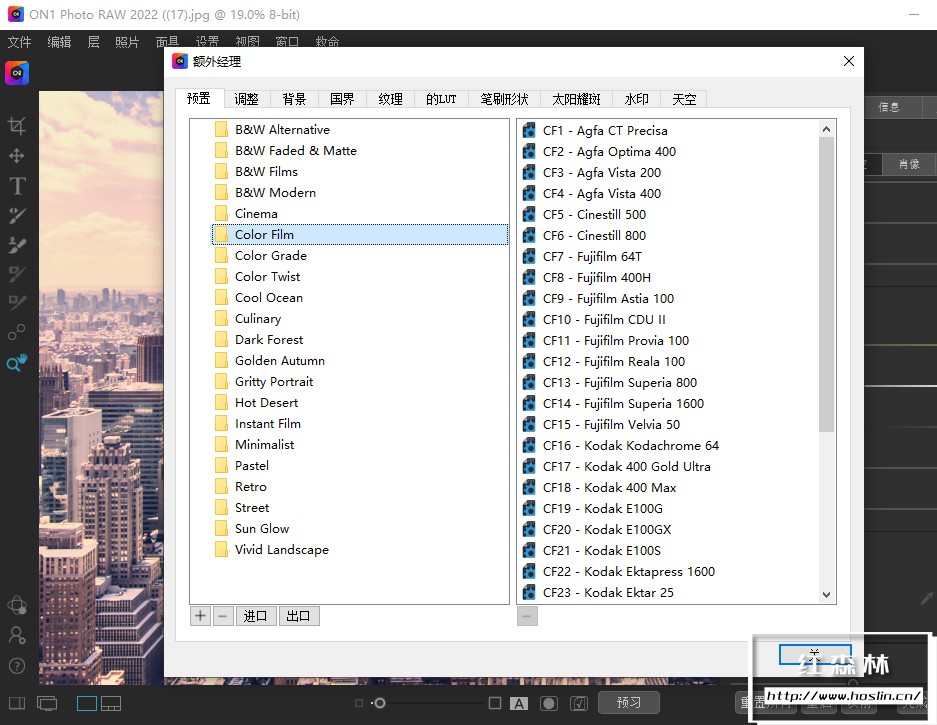Click the 进口 import button
The height and width of the screenshot is (725, 937).
point(256,616)
